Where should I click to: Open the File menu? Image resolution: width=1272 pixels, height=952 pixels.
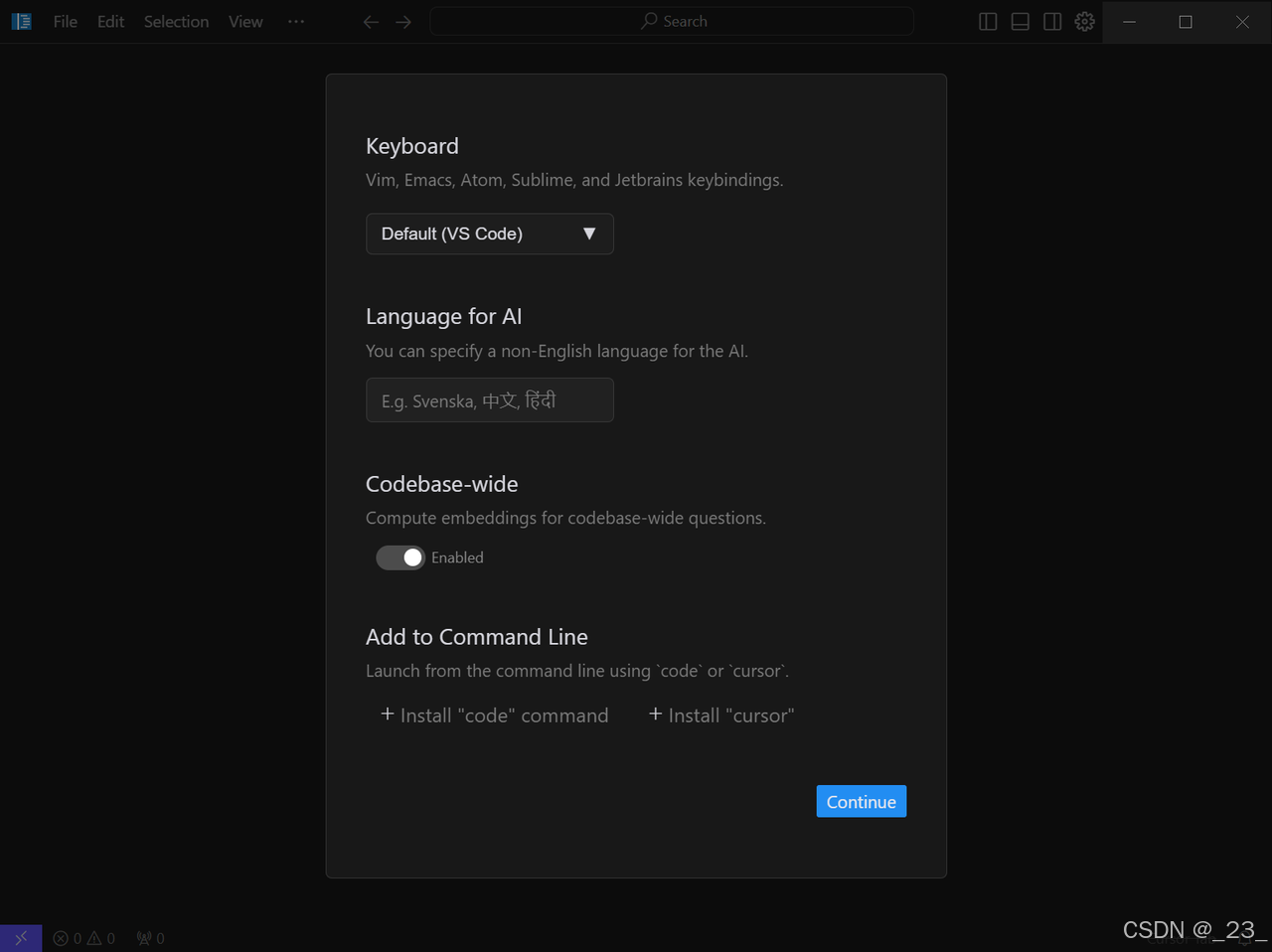coord(66,22)
